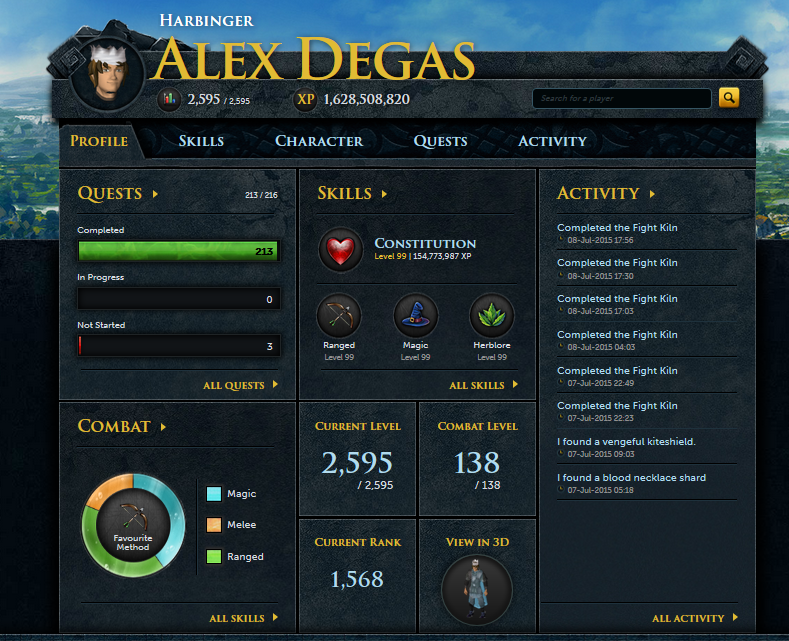
Task: Click the yellow magnifier search button
Action: coord(729,98)
